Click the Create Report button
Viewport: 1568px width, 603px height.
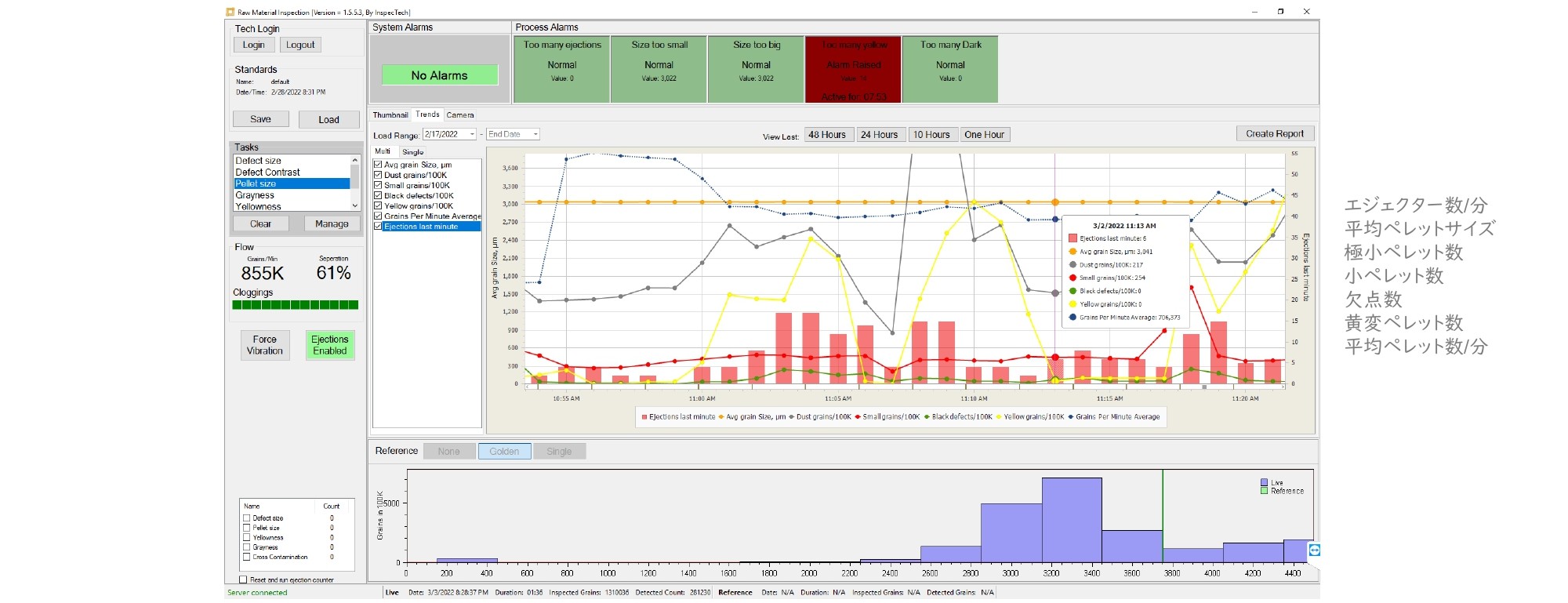[x=1275, y=134]
